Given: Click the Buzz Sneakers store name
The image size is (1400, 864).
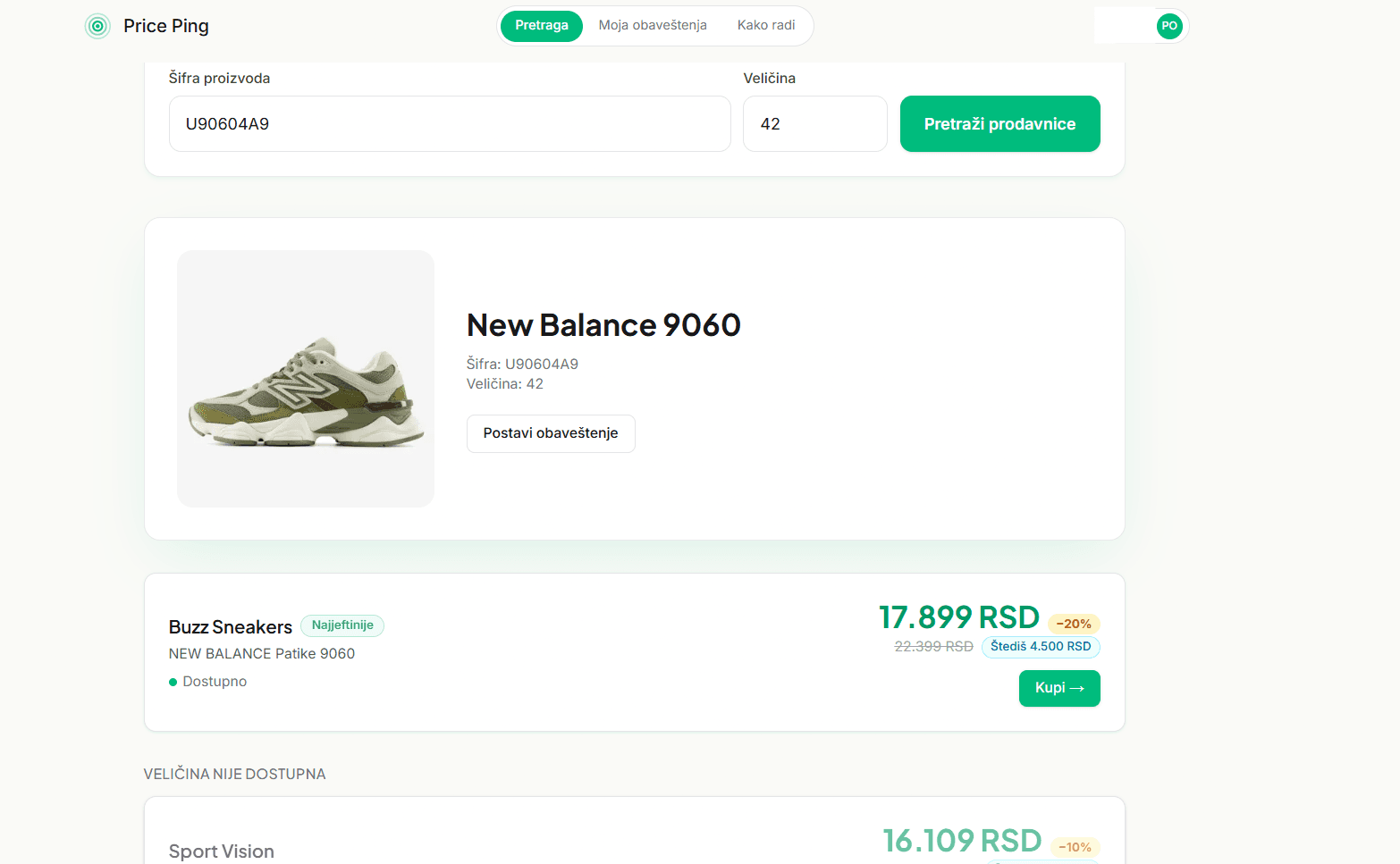Looking at the screenshot, I should 231,627.
